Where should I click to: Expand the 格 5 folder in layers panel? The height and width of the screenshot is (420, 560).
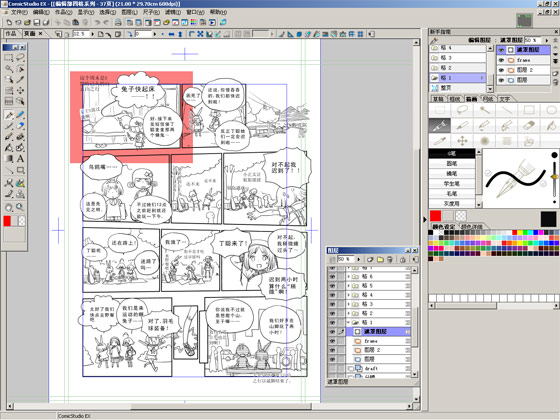[349, 286]
